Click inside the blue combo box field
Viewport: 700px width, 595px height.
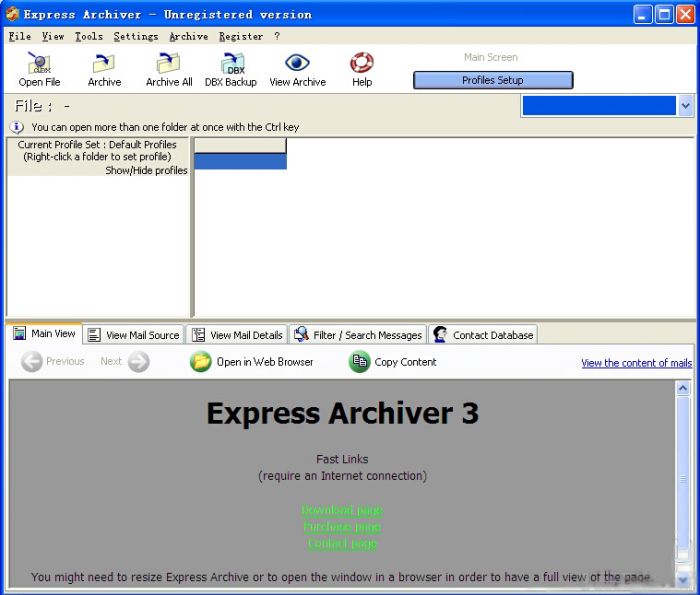click(599, 106)
